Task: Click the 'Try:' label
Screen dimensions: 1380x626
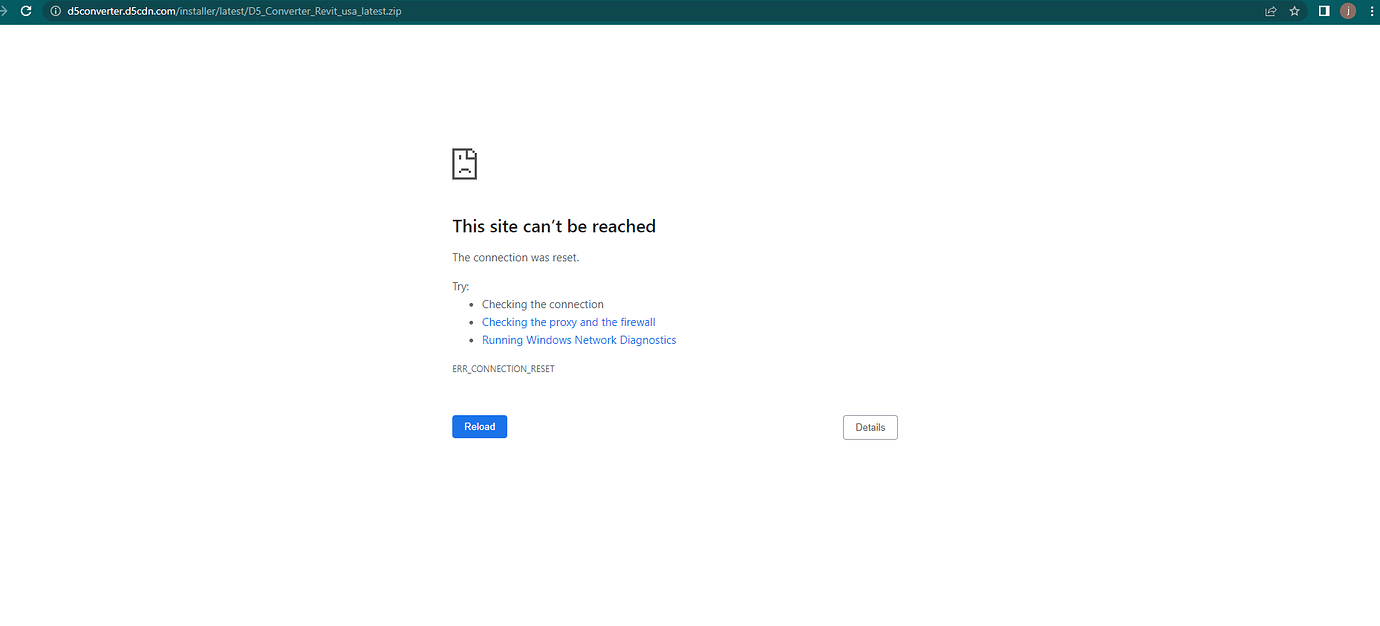Action: tap(461, 287)
